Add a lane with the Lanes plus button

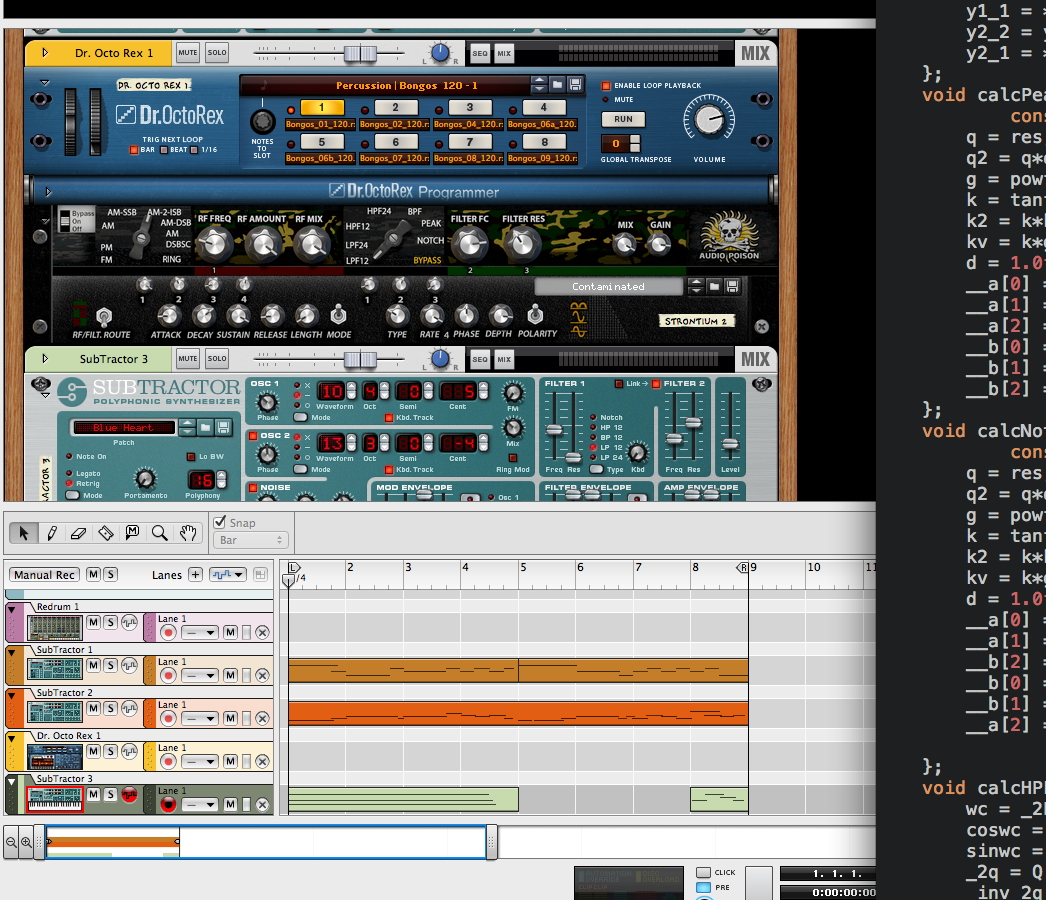[x=195, y=574]
